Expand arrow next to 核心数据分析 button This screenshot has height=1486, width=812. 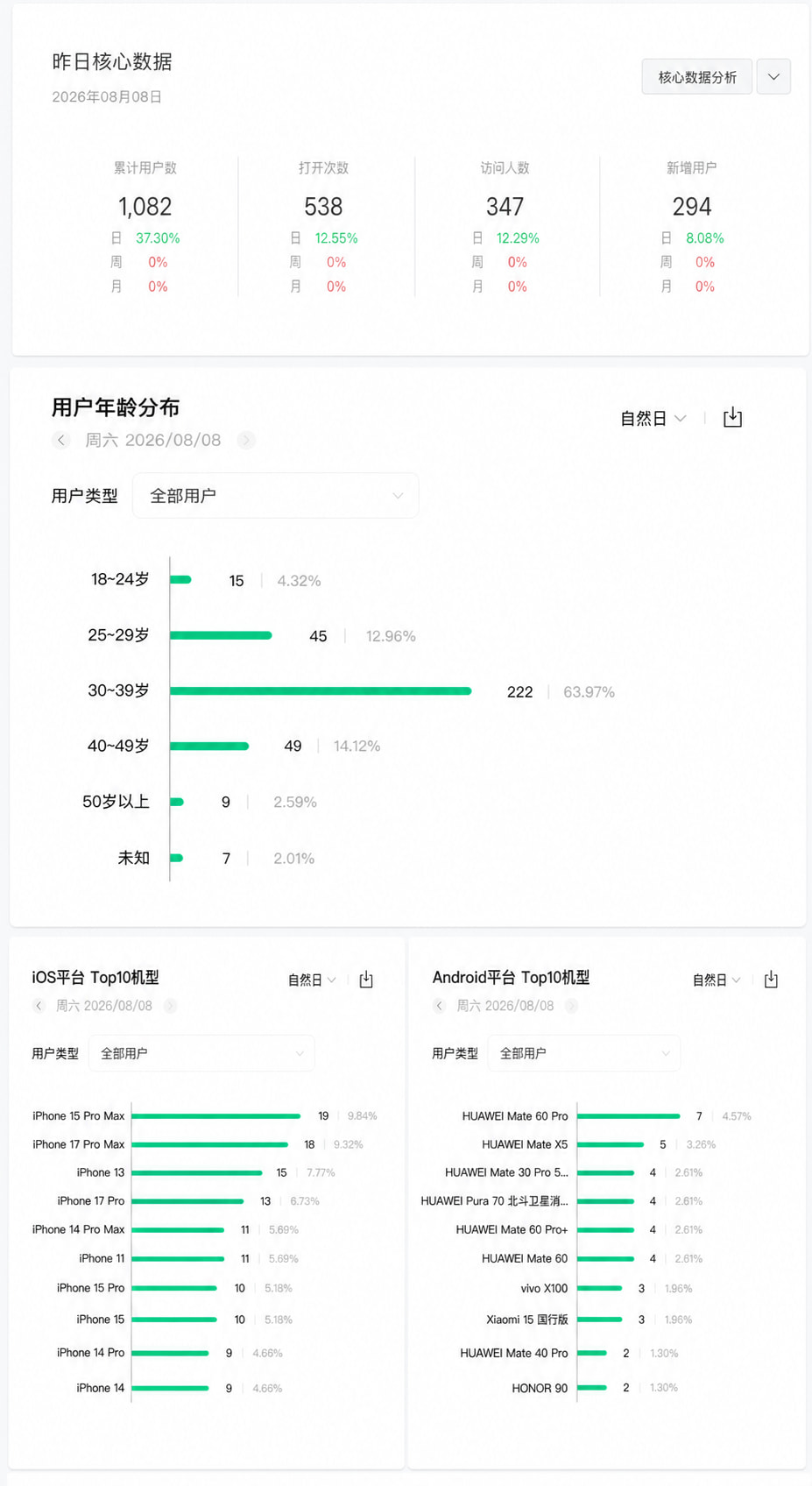[773, 77]
